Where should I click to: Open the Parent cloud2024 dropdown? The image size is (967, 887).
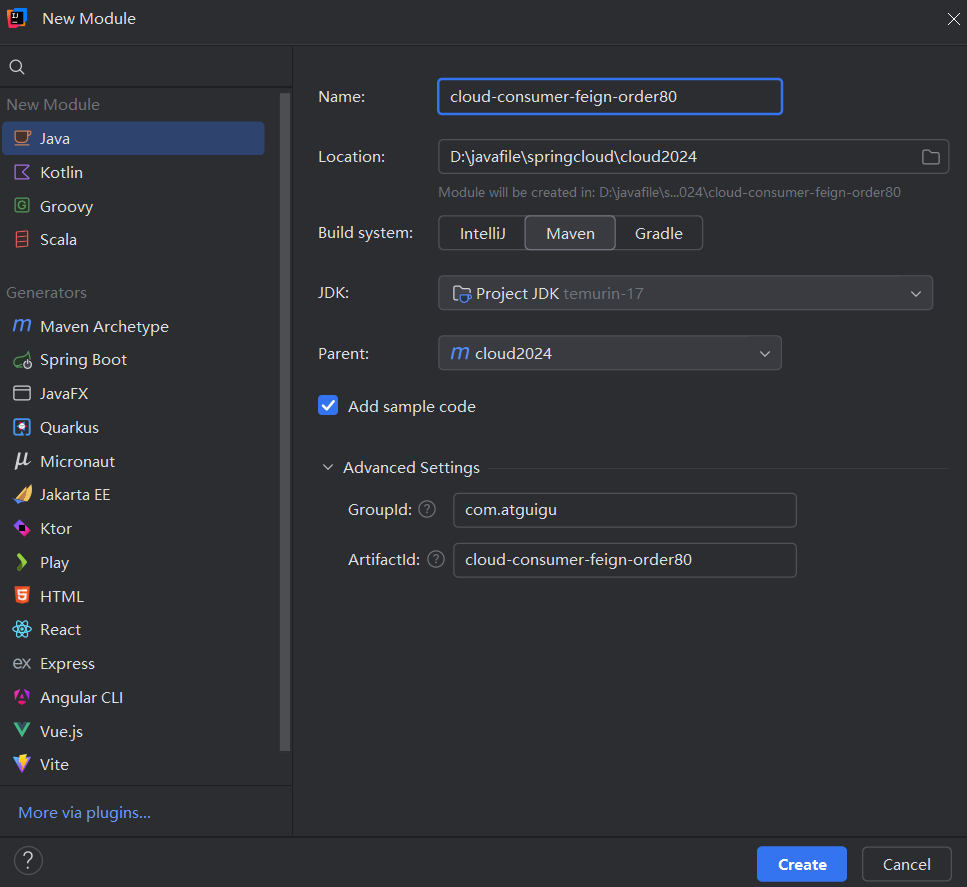tap(610, 353)
